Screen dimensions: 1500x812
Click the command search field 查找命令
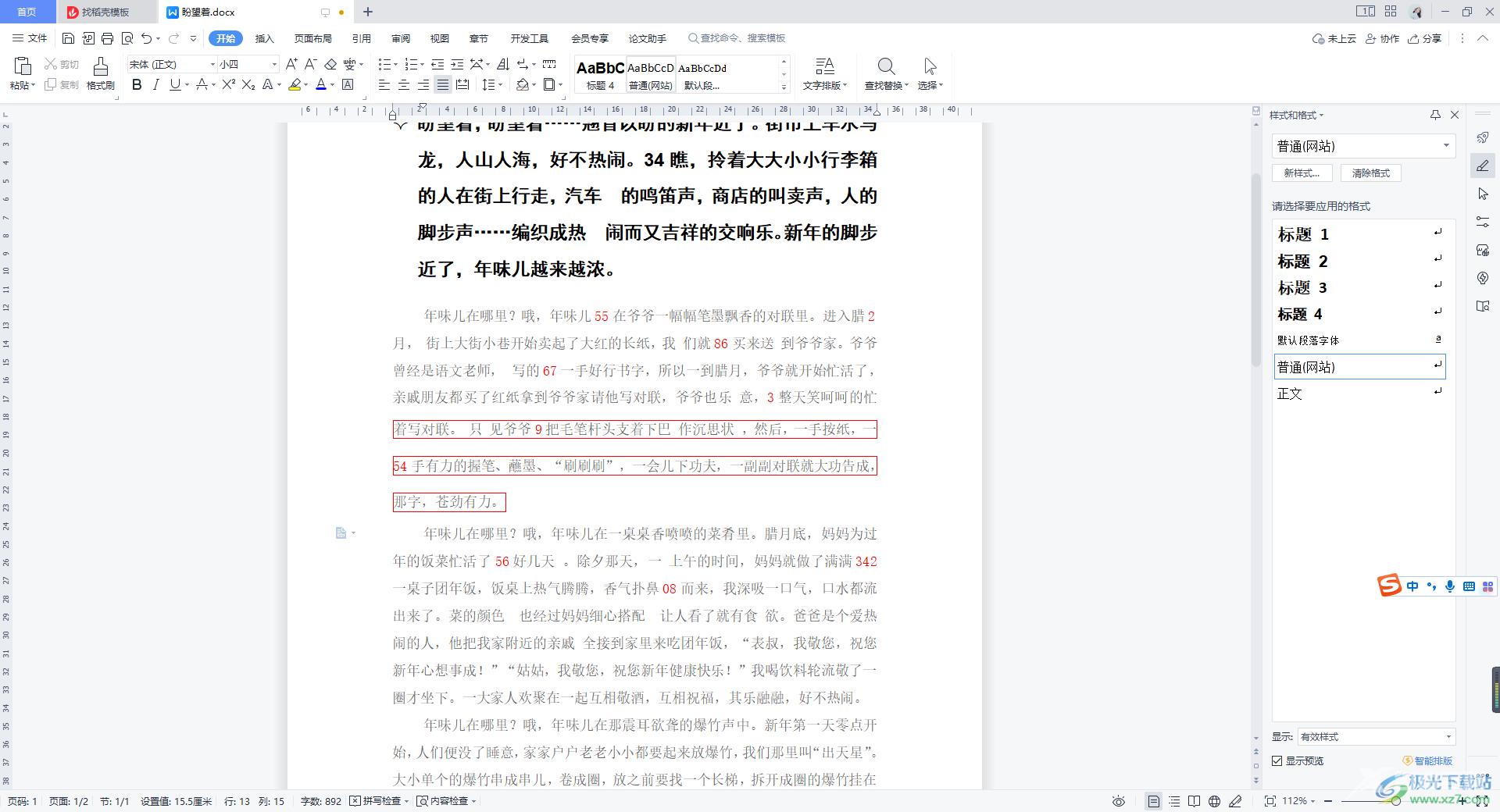(737, 38)
